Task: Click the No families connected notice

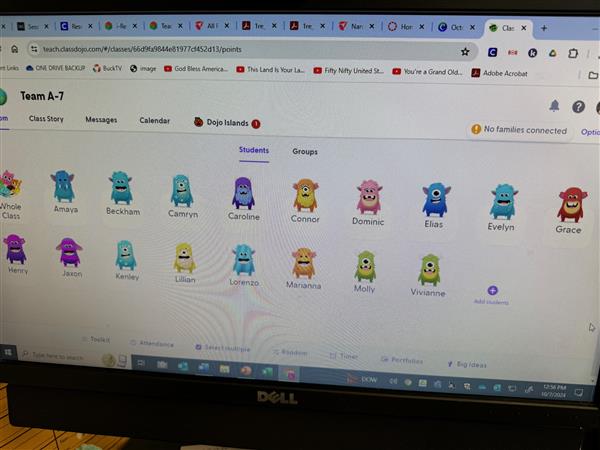Action: 519,130
